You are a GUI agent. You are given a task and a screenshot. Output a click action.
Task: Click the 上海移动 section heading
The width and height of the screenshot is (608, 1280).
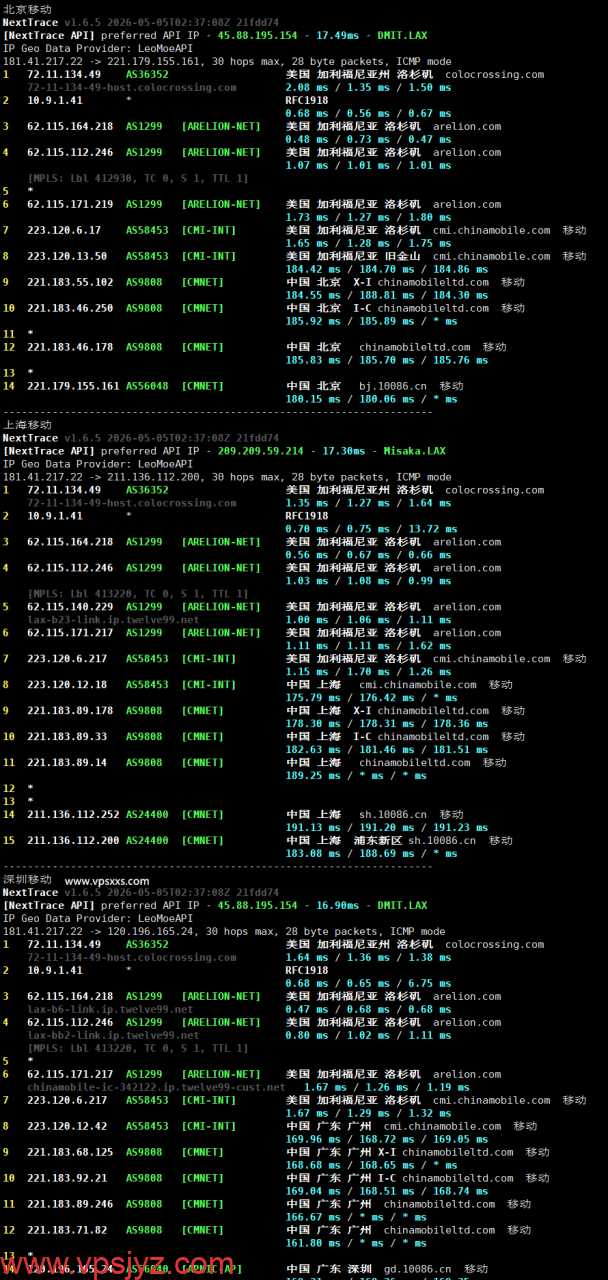(27, 424)
